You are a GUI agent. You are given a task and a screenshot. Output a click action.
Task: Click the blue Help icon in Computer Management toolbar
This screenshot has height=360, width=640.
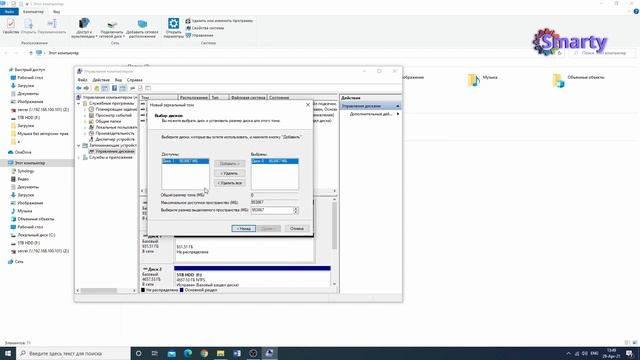pos(114,88)
